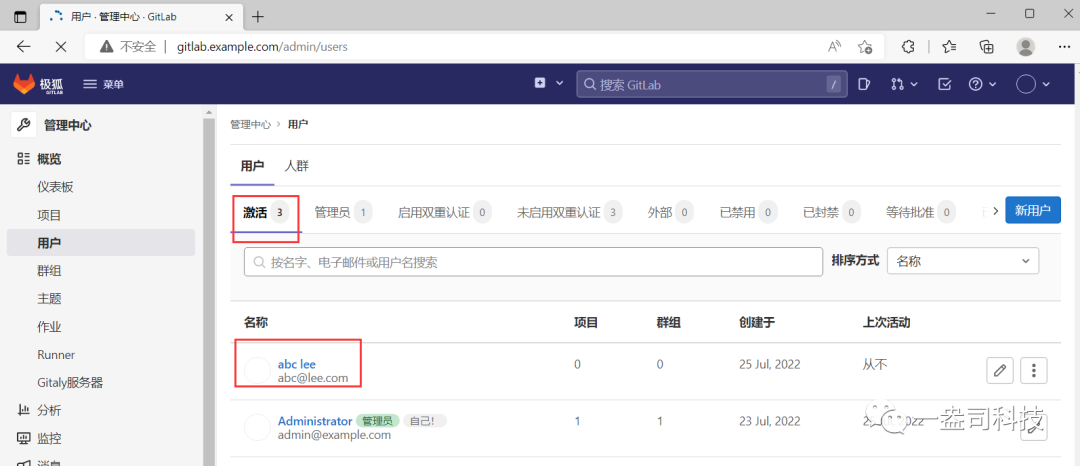Open Runner in sidebar
1080x466 pixels.
pos(56,355)
